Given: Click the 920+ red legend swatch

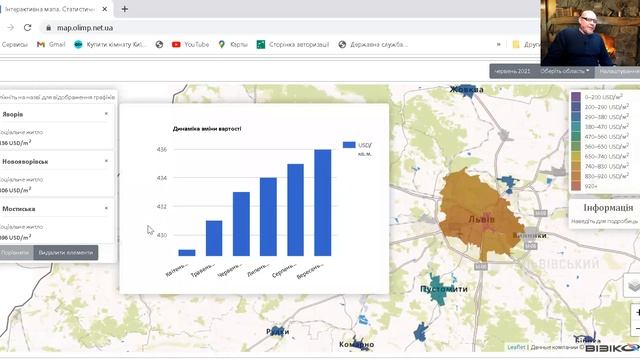Looking at the screenshot, I should pyautogui.click(x=576, y=186).
